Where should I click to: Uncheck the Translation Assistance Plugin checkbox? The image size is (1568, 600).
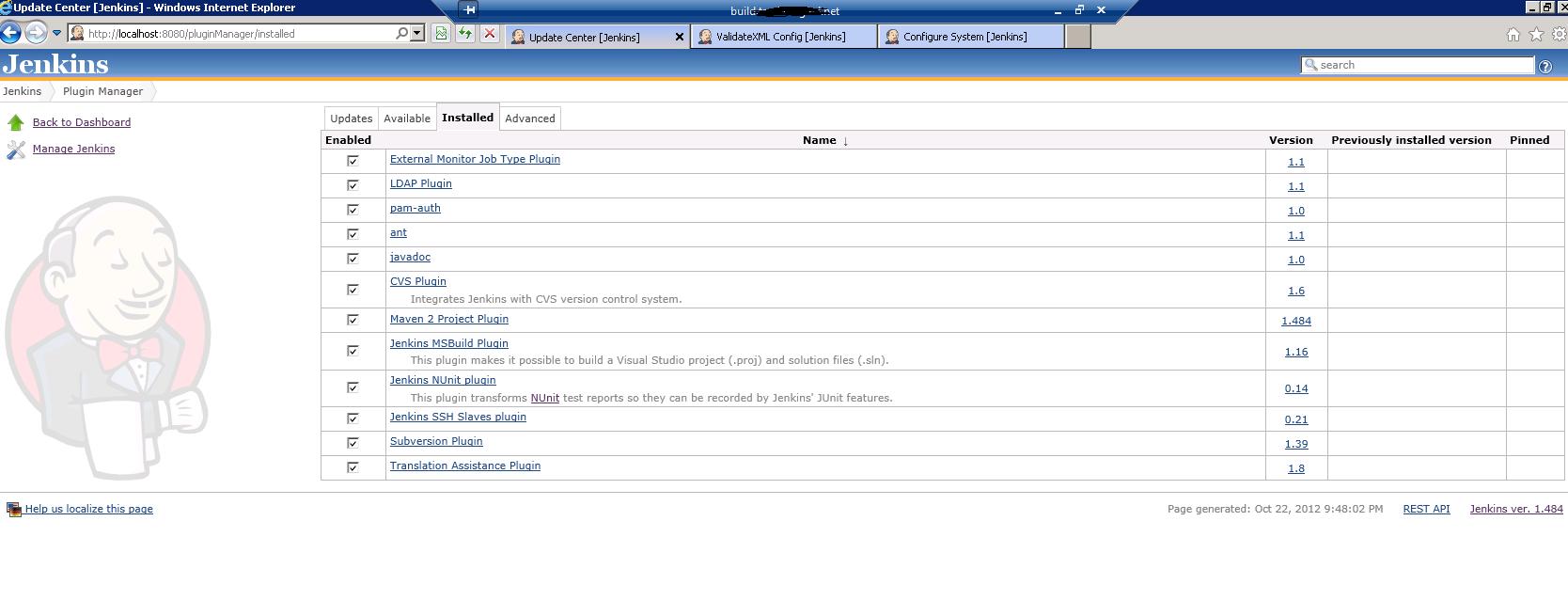(x=353, y=467)
